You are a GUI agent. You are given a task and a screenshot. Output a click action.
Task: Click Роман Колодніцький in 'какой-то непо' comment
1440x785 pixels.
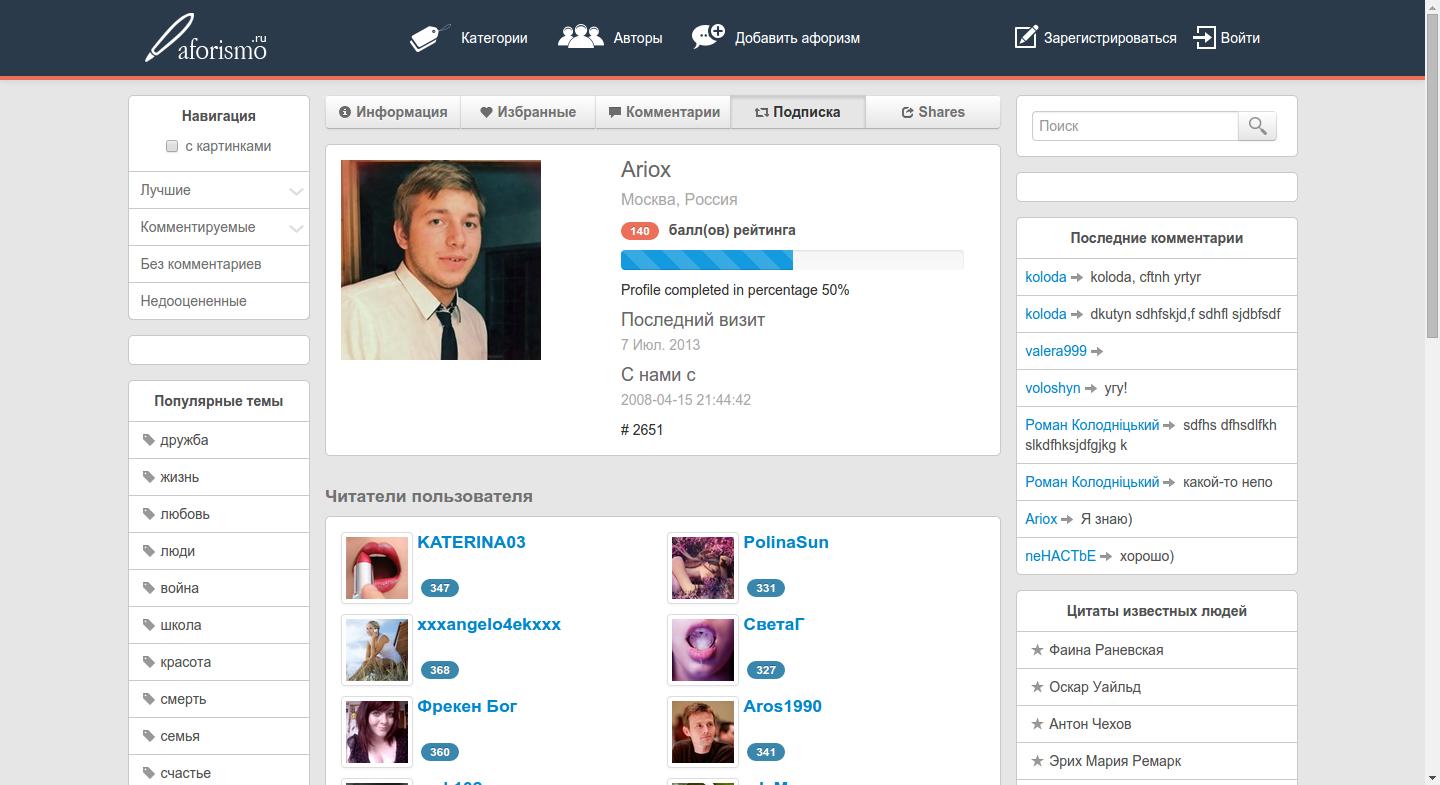1092,482
